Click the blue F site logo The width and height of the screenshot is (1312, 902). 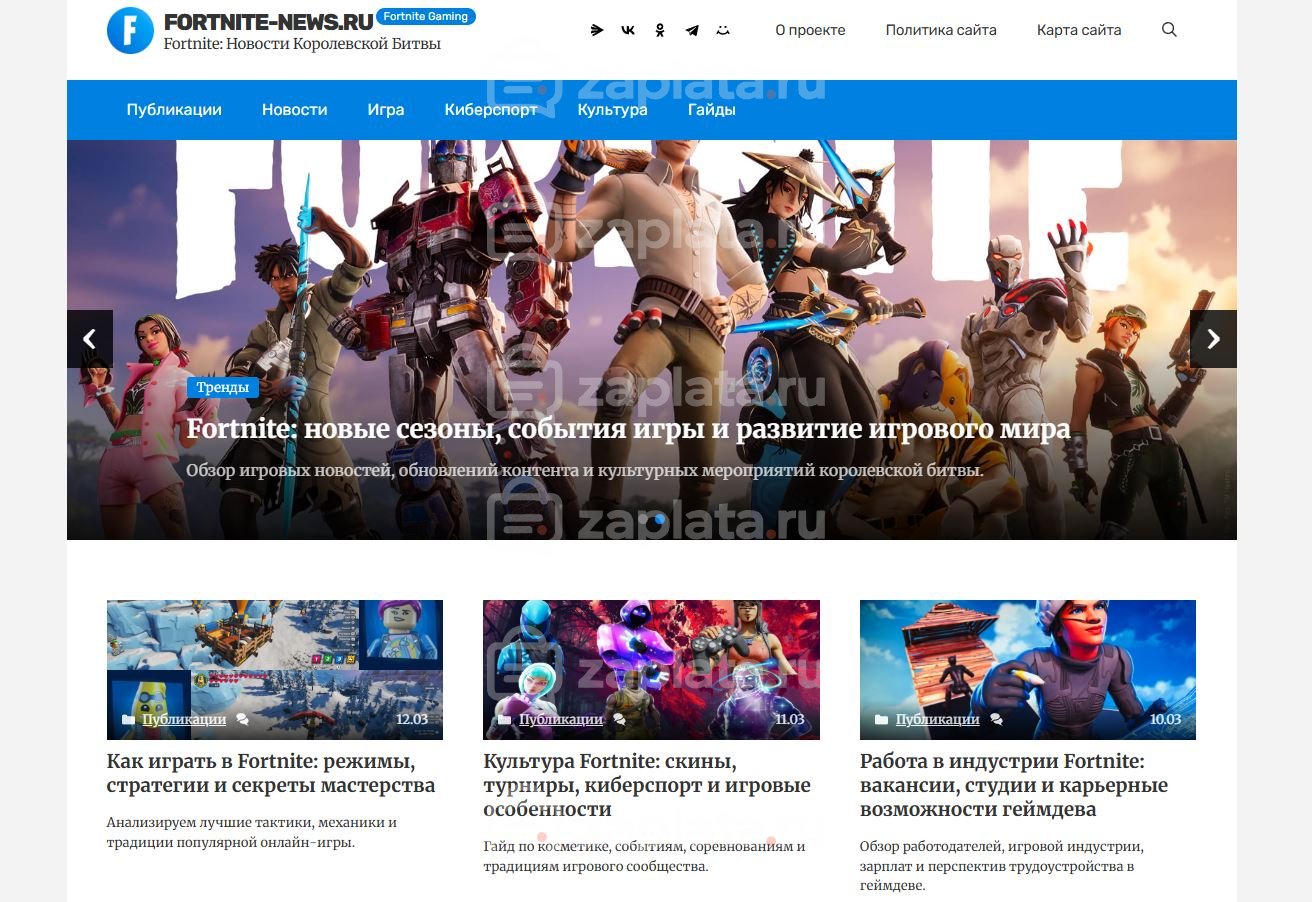coord(130,30)
